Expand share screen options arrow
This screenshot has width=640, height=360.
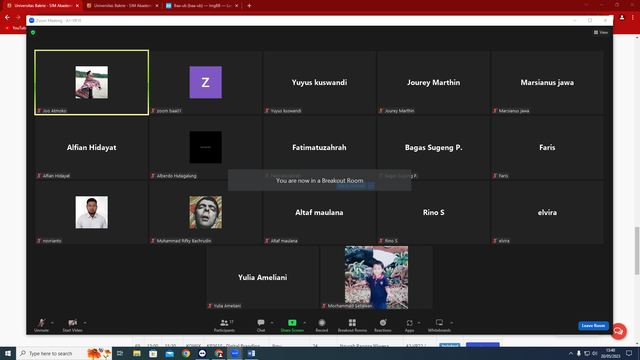tap(304, 323)
